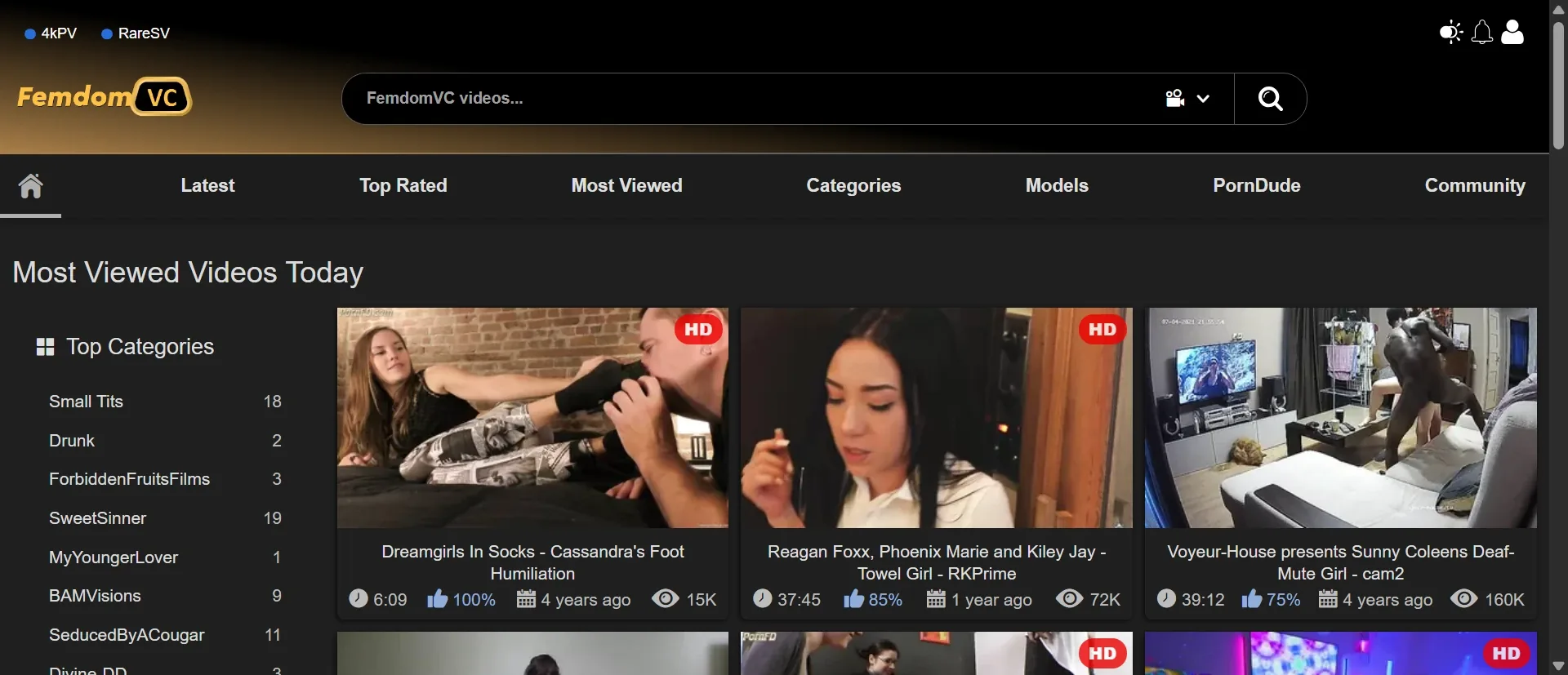Click the Top Categories grid icon

tap(45, 347)
